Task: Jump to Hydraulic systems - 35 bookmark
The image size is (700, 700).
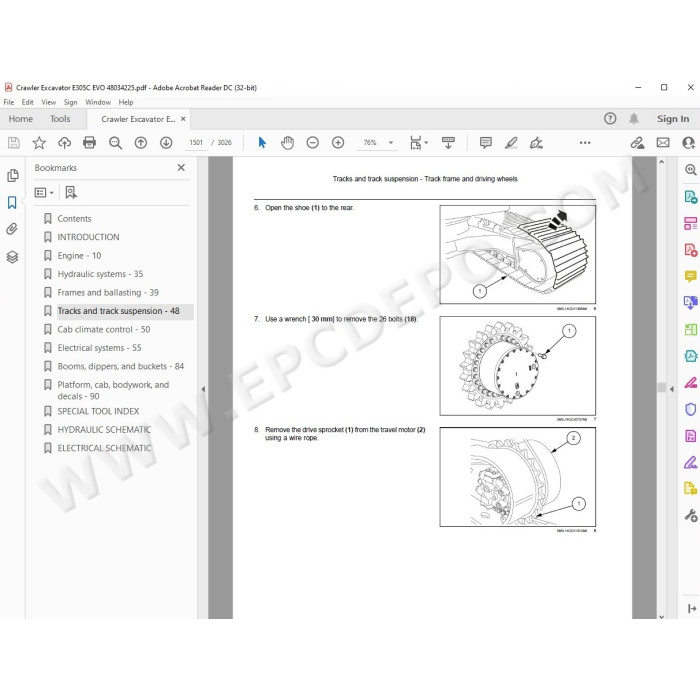Action: [100, 274]
